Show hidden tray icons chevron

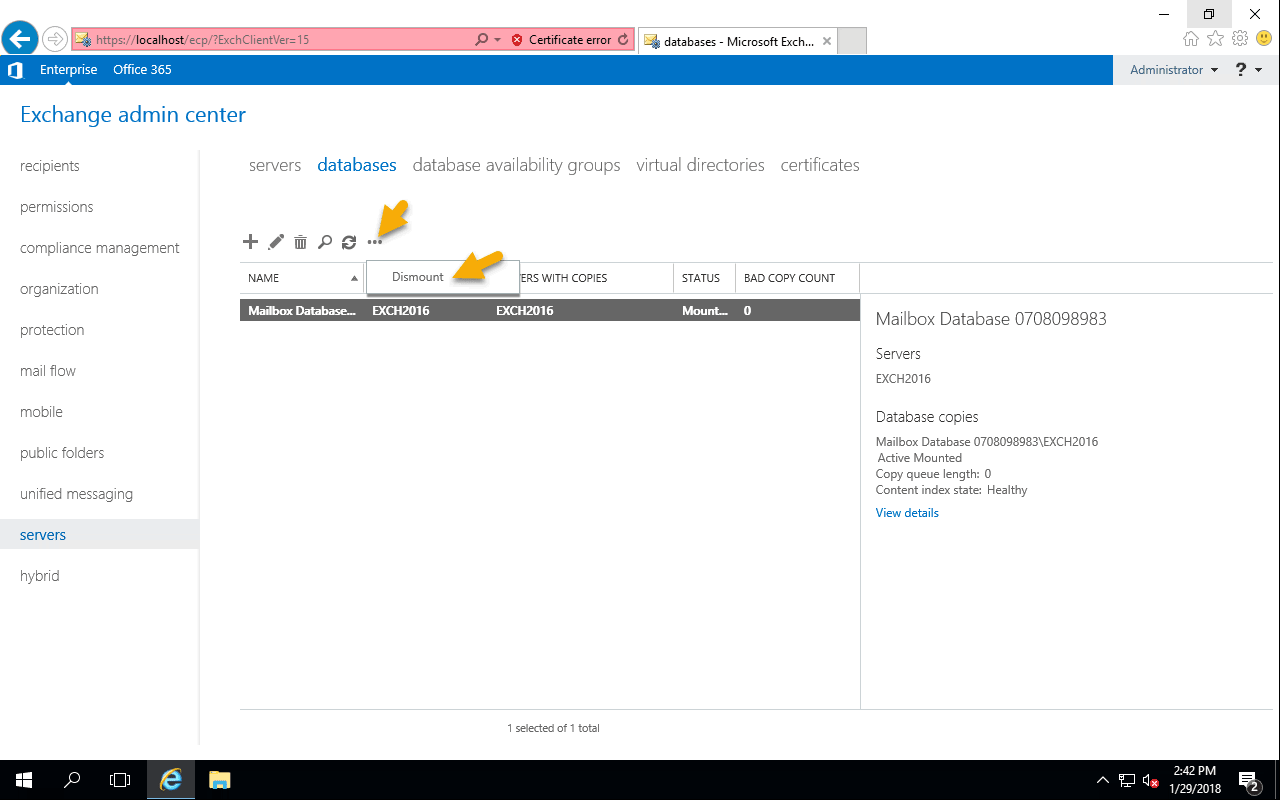pyautogui.click(x=1103, y=780)
